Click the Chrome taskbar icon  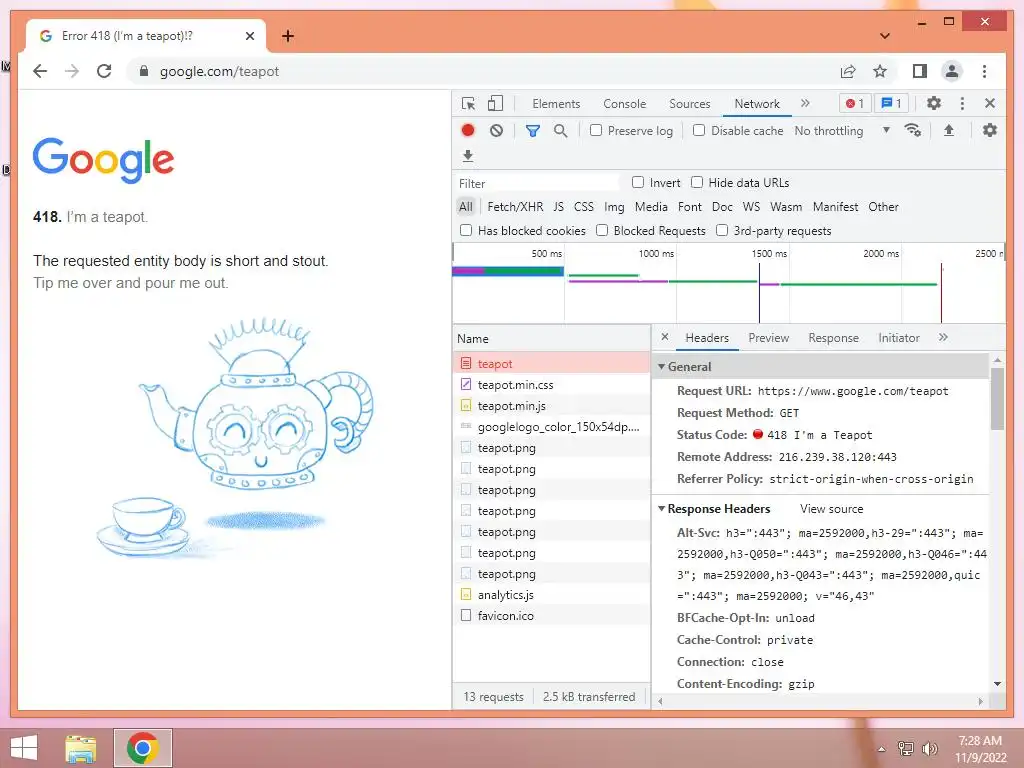tap(142, 748)
